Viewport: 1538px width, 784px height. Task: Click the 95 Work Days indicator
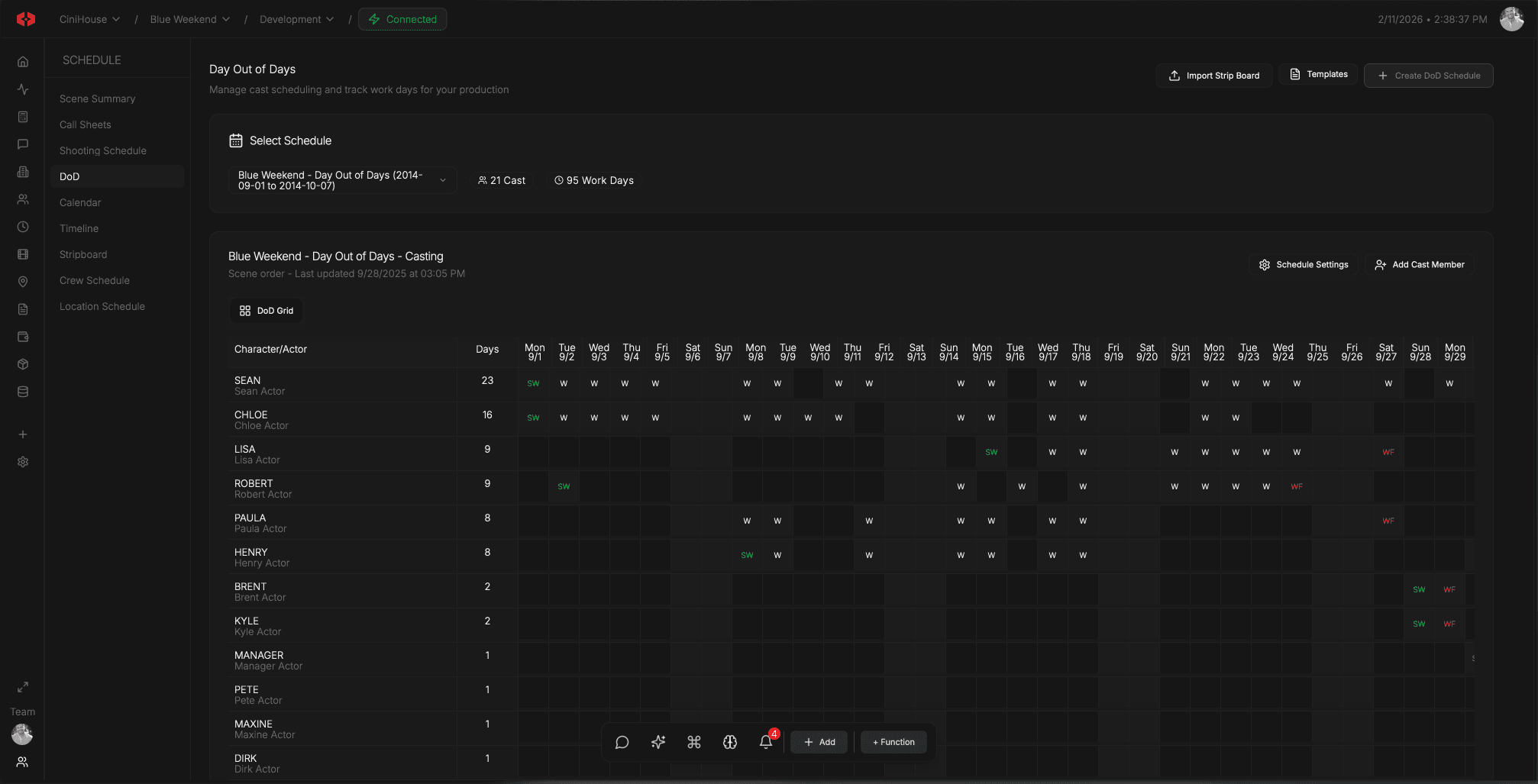click(594, 180)
